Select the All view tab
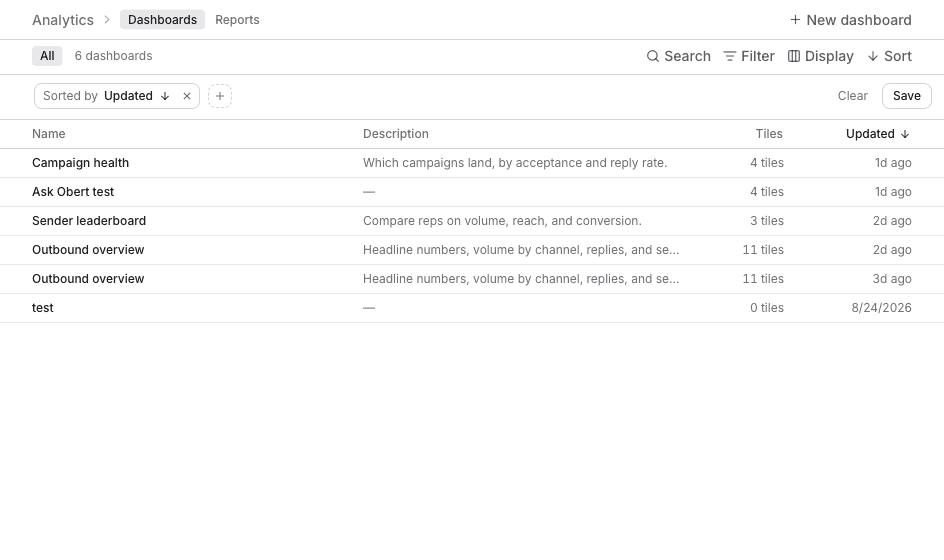This screenshot has height=560, width=944. coord(47,56)
